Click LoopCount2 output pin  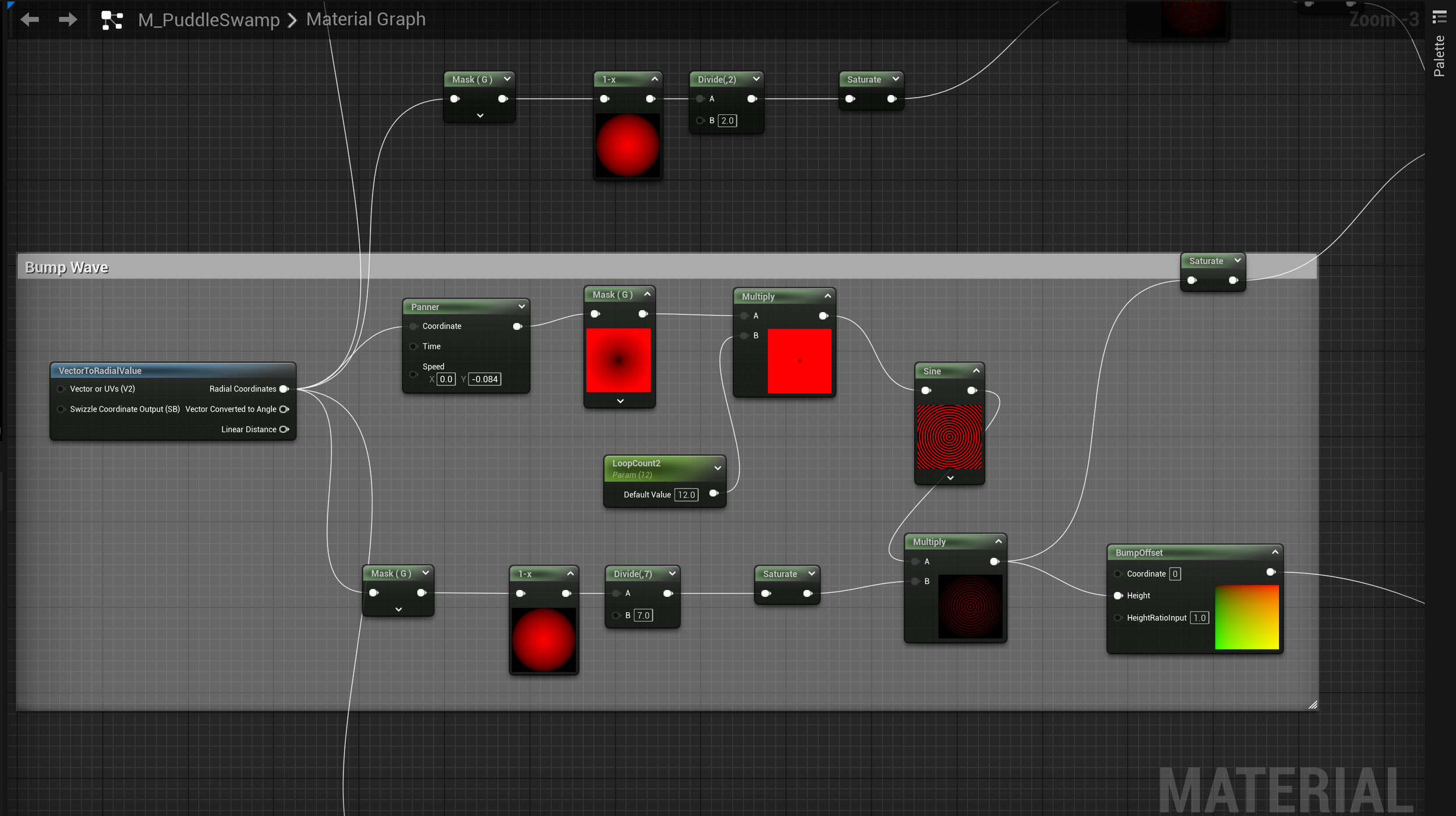click(713, 493)
